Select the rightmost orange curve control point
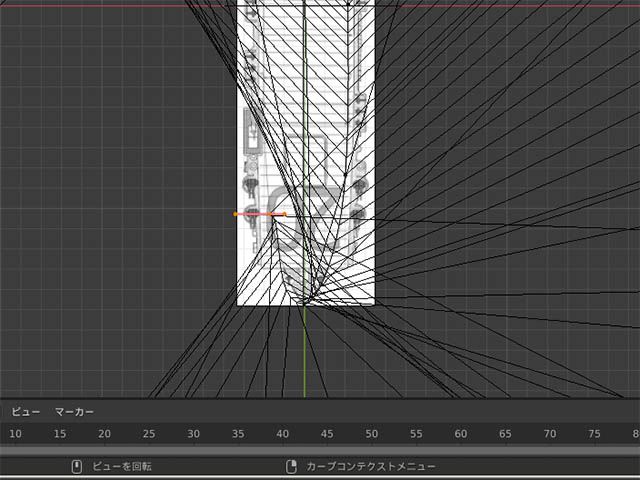 [284, 214]
